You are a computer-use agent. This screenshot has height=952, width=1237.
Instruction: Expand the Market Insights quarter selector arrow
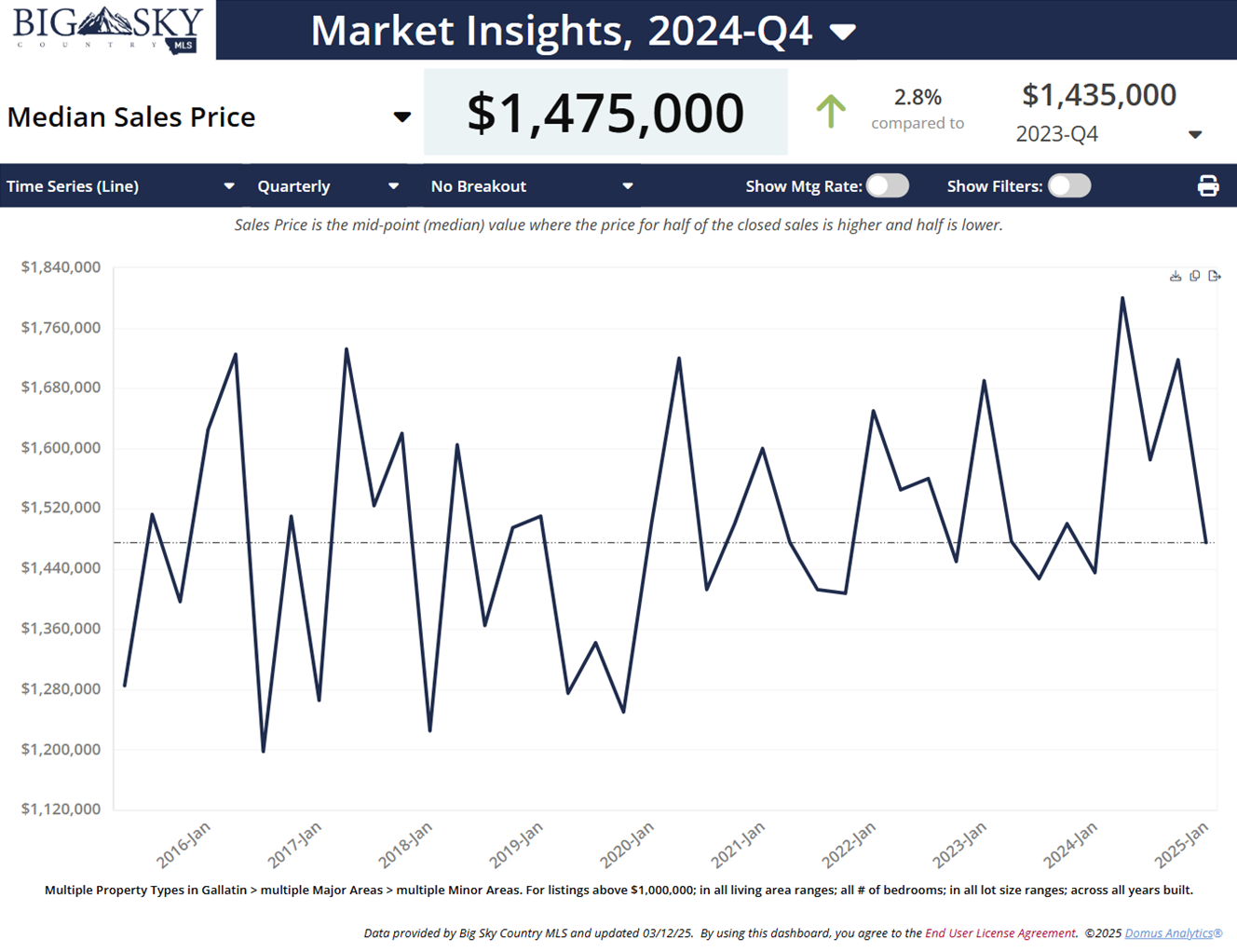coord(843,33)
